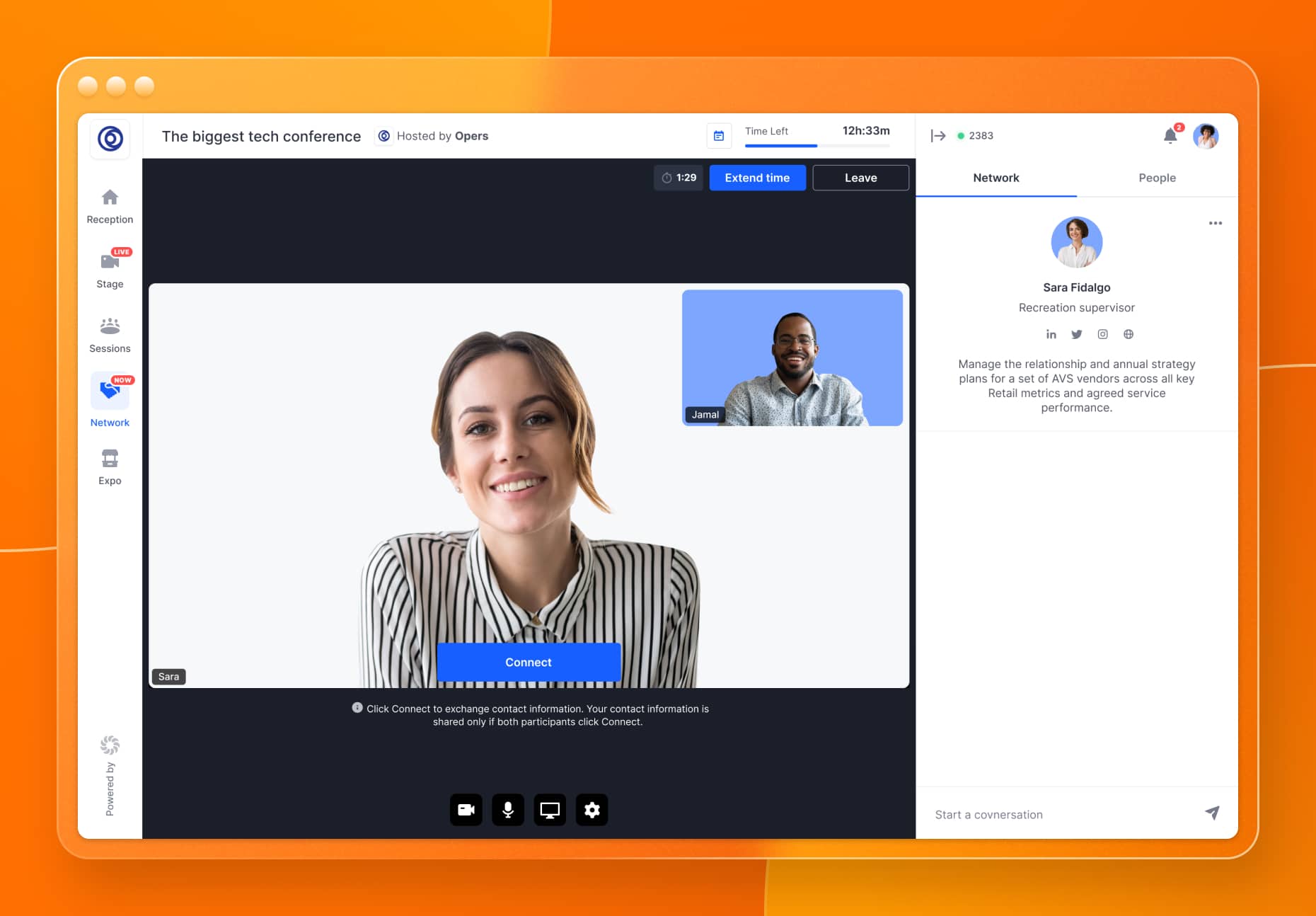The image size is (1316, 916).
Task: Toggle the camera on or off
Action: 466,810
